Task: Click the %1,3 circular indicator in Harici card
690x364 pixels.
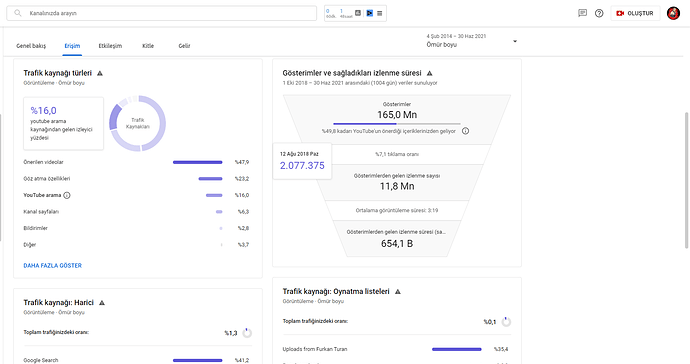Action: 247,333
